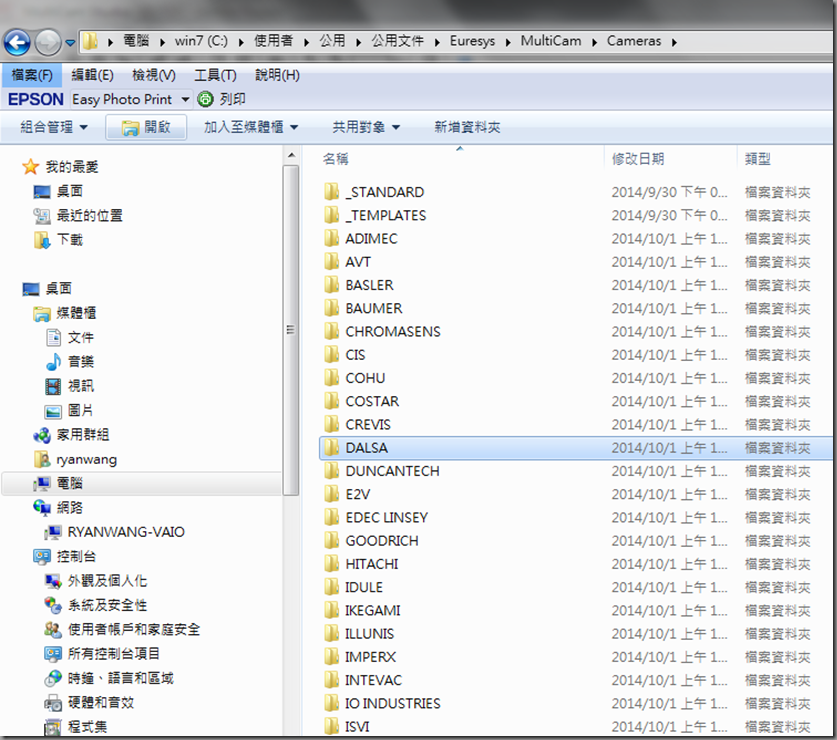837x740 pixels.
Task: Select _TEMPLATES folder
Action: pos(385,216)
